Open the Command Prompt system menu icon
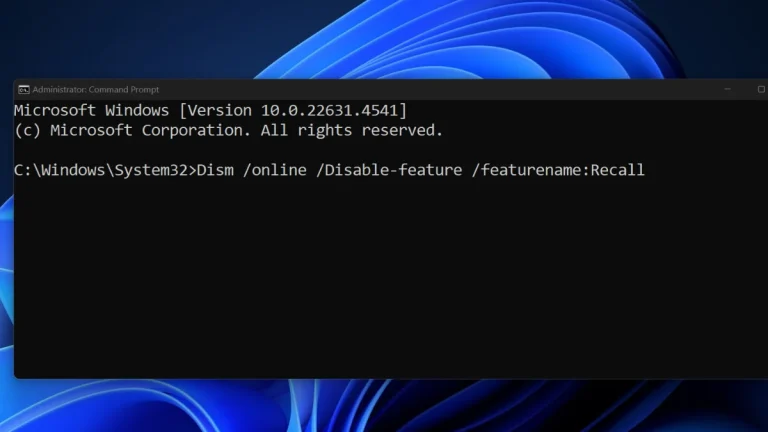 coord(24,90)
